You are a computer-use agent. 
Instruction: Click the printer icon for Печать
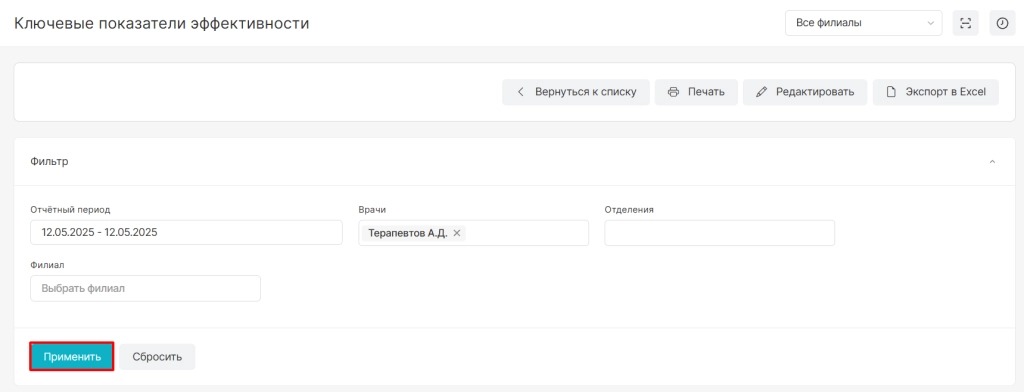pyautogui.click(x=674, y=92)
